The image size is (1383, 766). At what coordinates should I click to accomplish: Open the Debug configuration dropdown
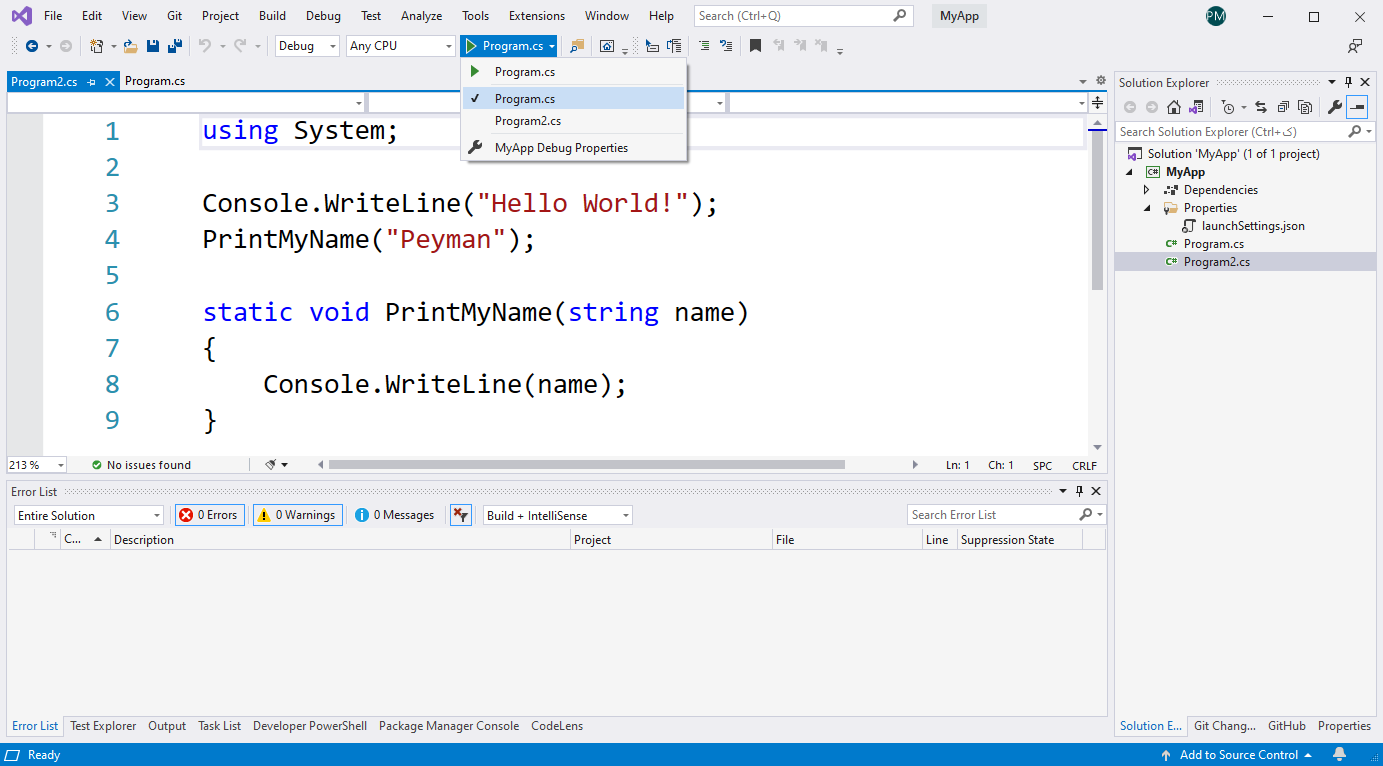tap(307, 46)
